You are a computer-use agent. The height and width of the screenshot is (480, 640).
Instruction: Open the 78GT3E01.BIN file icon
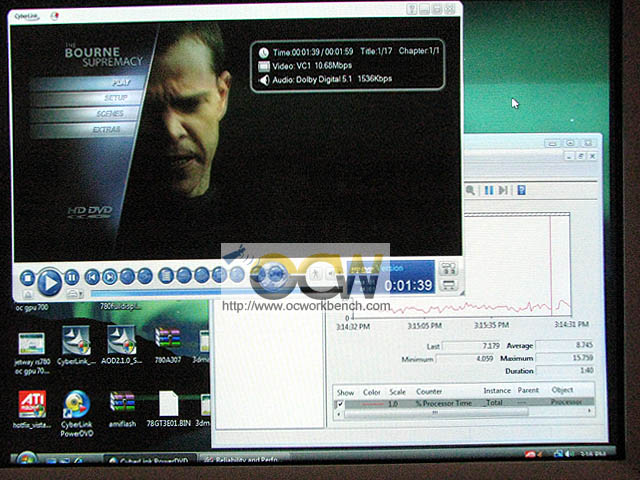(169, 409)
